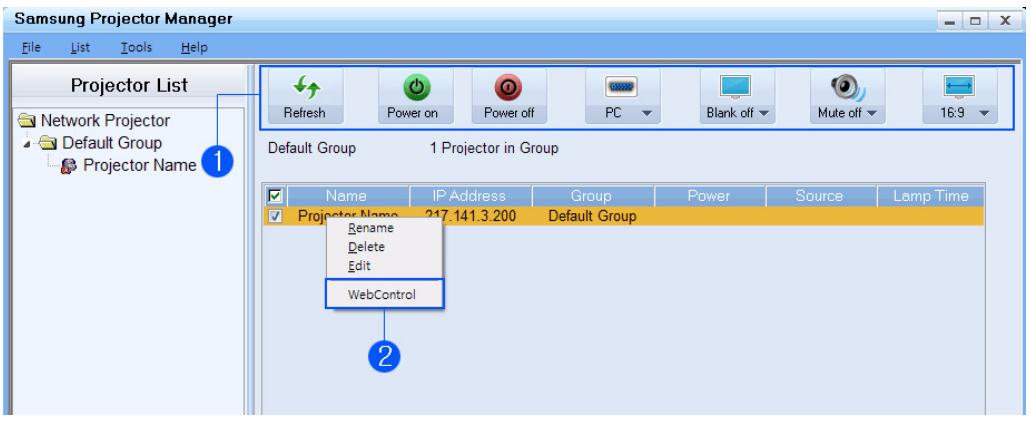Click the Projector Name device icon in tree
This screenshot has height=421, width=1031.
point(68,166)
